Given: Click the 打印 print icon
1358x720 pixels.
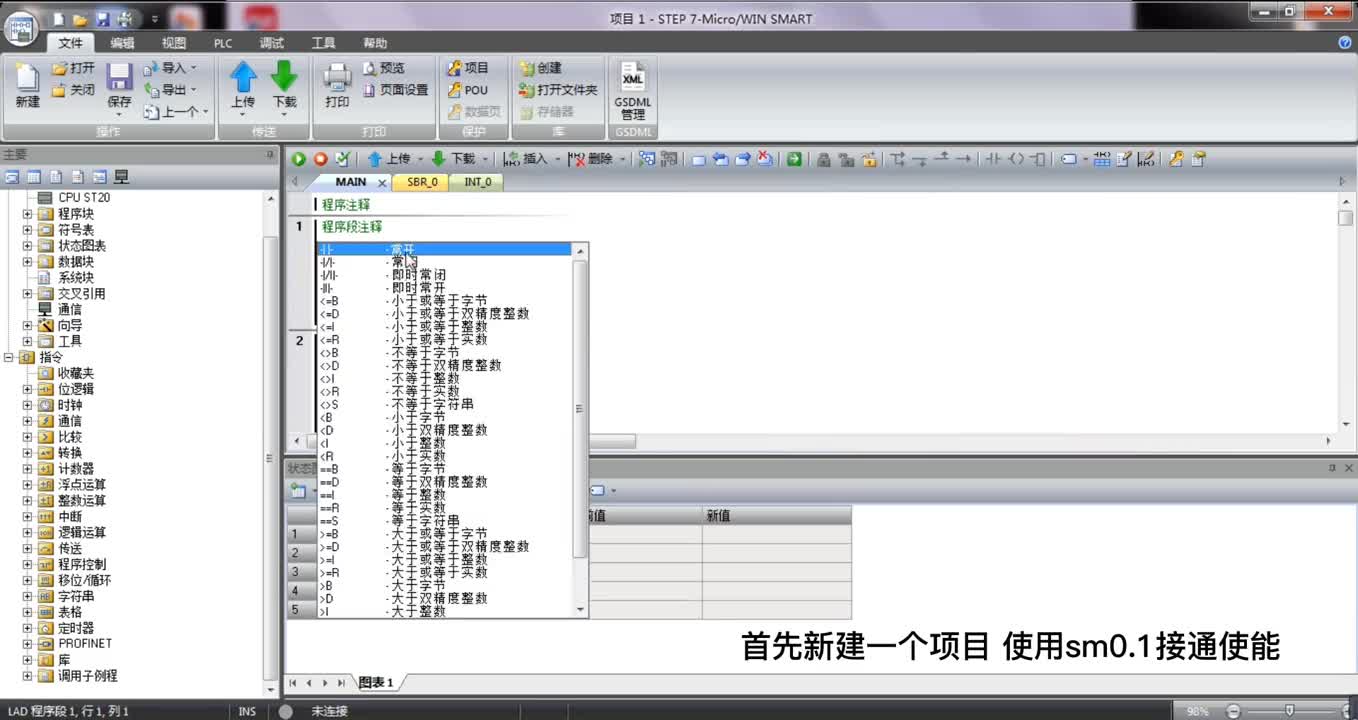Looking at the screenshot, I should (x=337, y=86).
